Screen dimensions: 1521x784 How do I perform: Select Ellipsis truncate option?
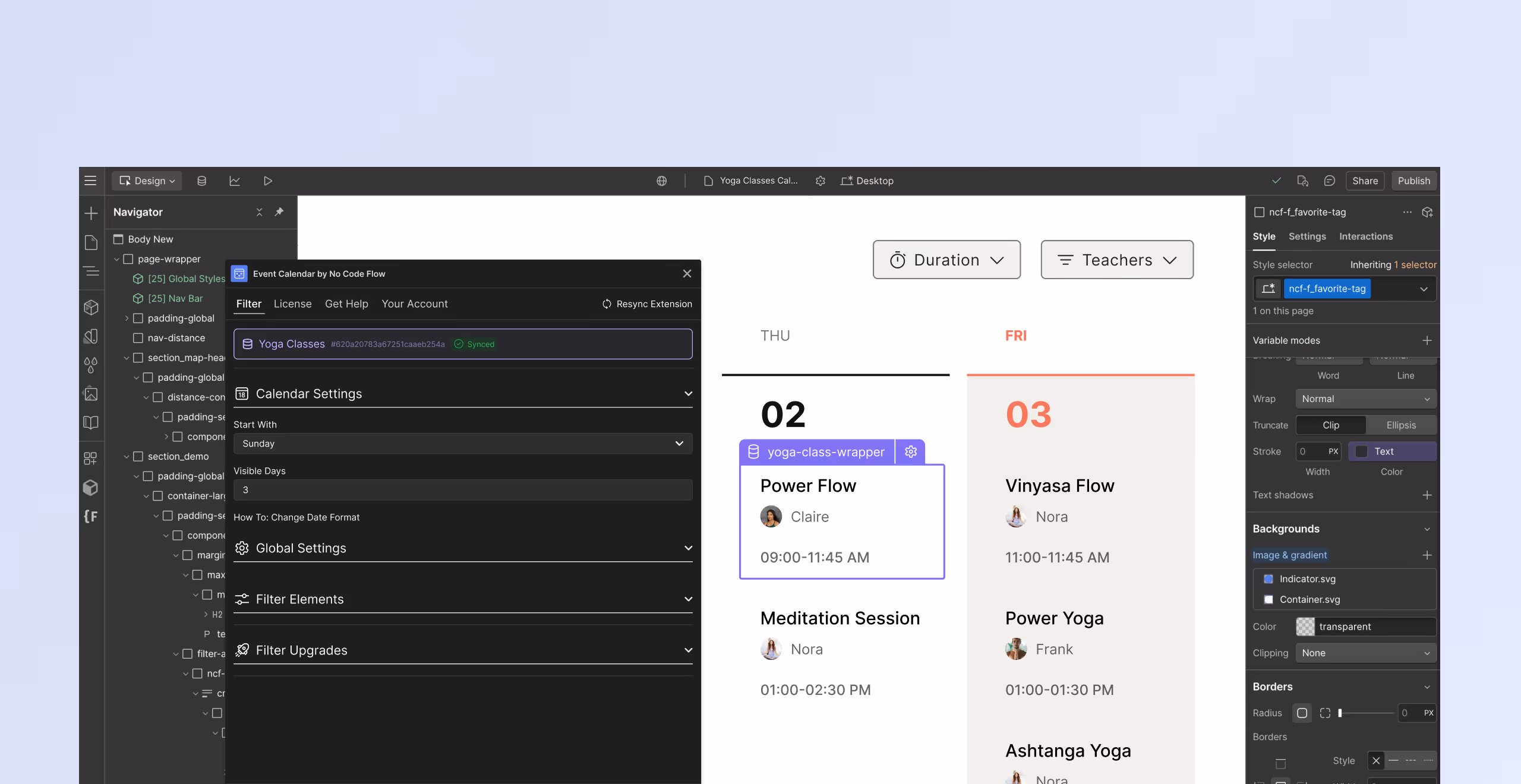[x=1400, y=425]
